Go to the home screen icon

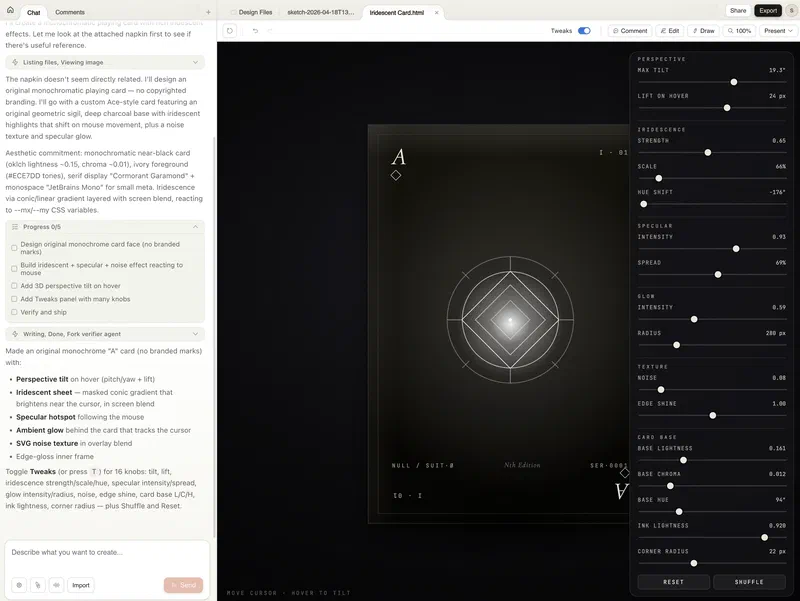coord(10,10)
